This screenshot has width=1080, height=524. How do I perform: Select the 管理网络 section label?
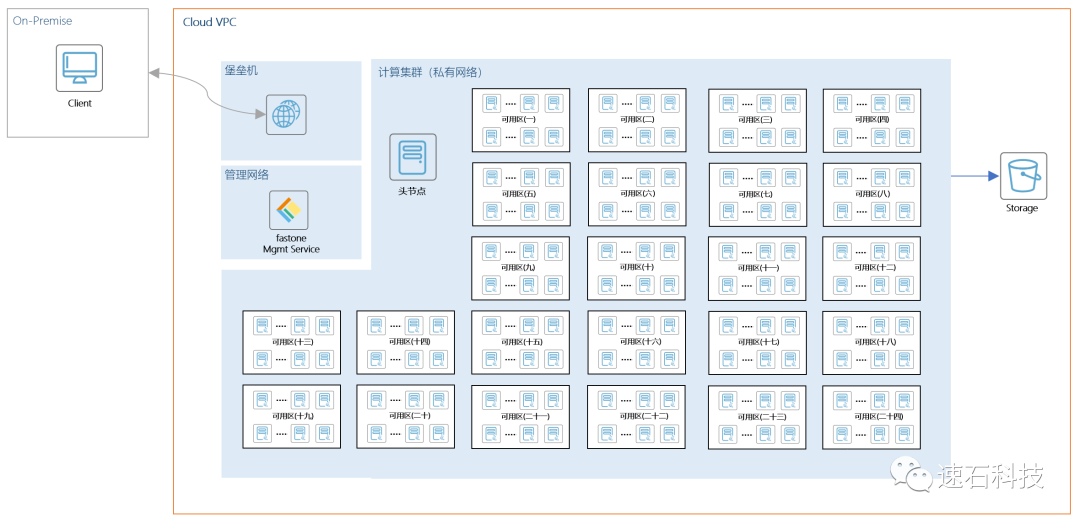(x=247, y=175)
